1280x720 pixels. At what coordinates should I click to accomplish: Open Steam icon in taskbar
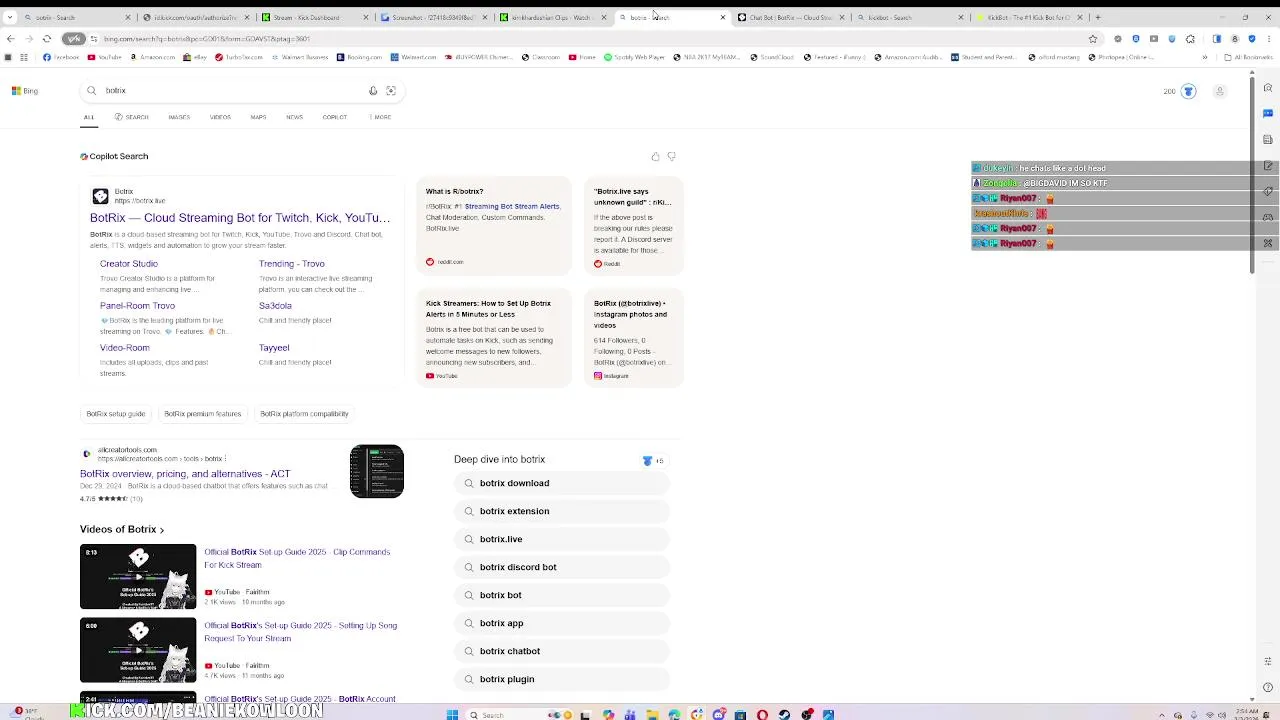click(x=784, y=714)
